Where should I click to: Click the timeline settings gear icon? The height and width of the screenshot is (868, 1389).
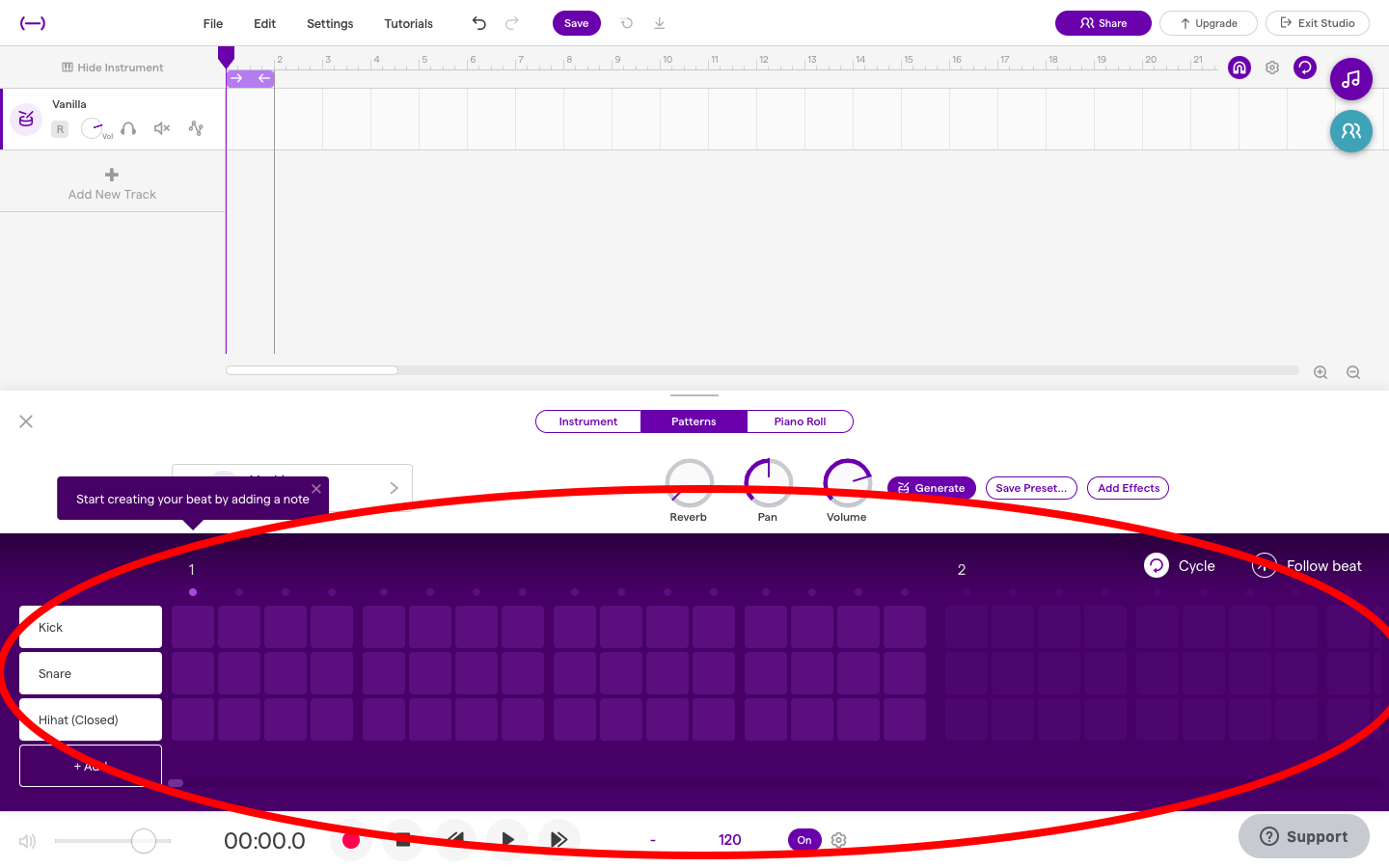pyautogui.click(x=1271, y=68)
